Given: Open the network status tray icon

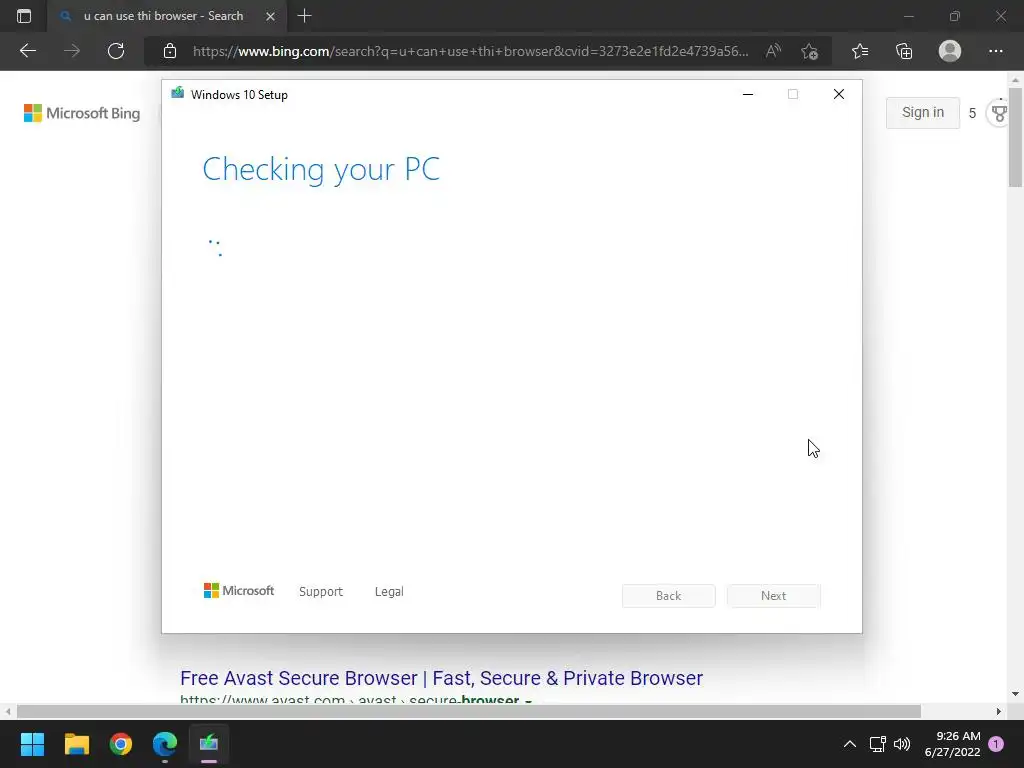Looking at the screenshot, I should pyautogui.click(x=878, y=744).
